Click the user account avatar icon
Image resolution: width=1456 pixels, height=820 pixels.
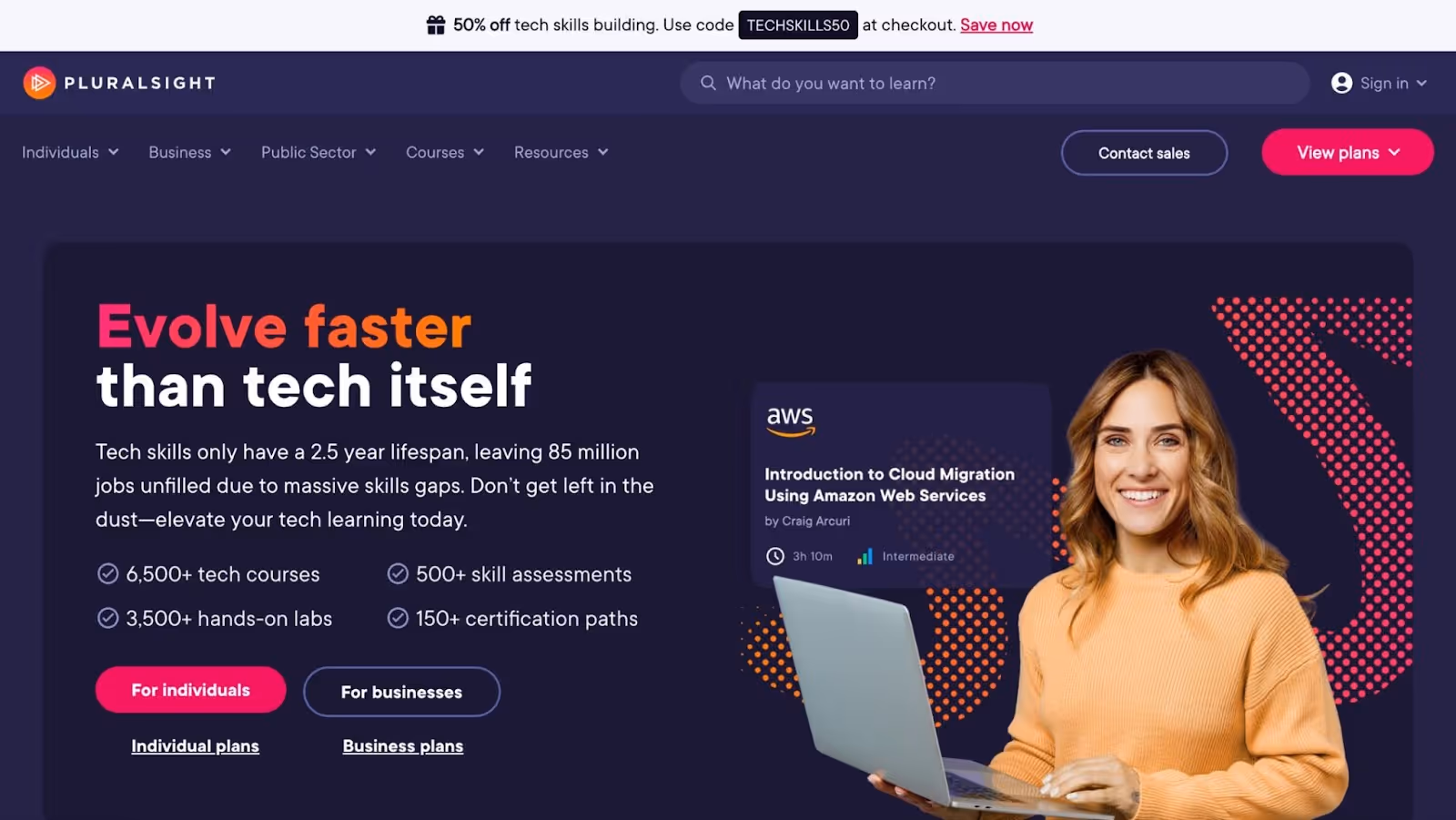click(1341, 83)
